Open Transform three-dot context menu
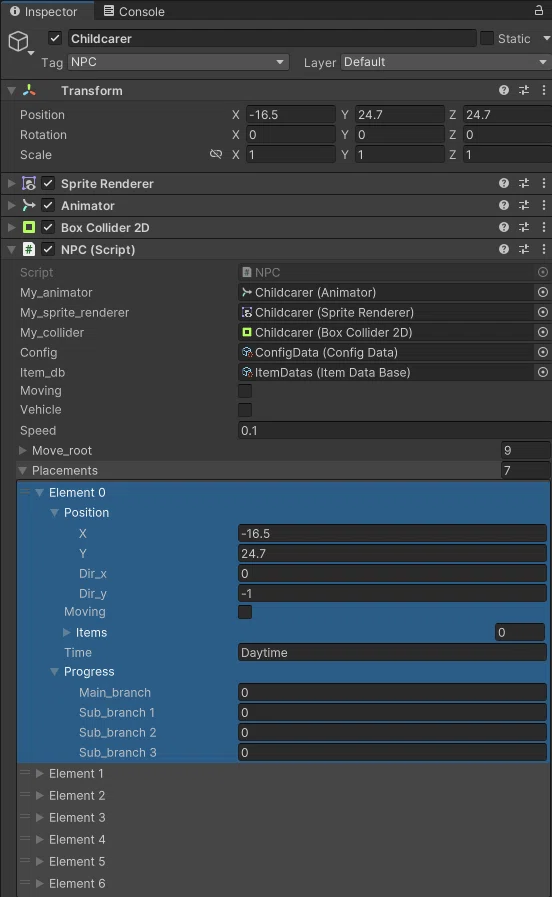This screenshot has height=897, width=552. (x=543, y=90)
